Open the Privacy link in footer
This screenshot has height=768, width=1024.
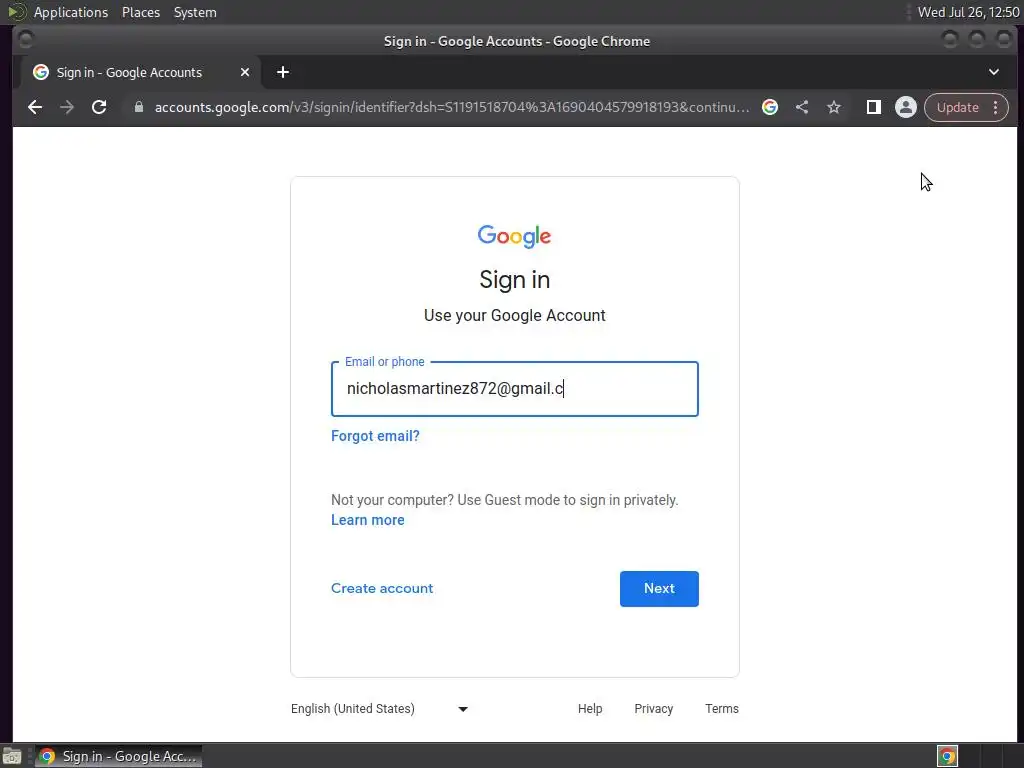pyautogui.click(x=654, y=709)
